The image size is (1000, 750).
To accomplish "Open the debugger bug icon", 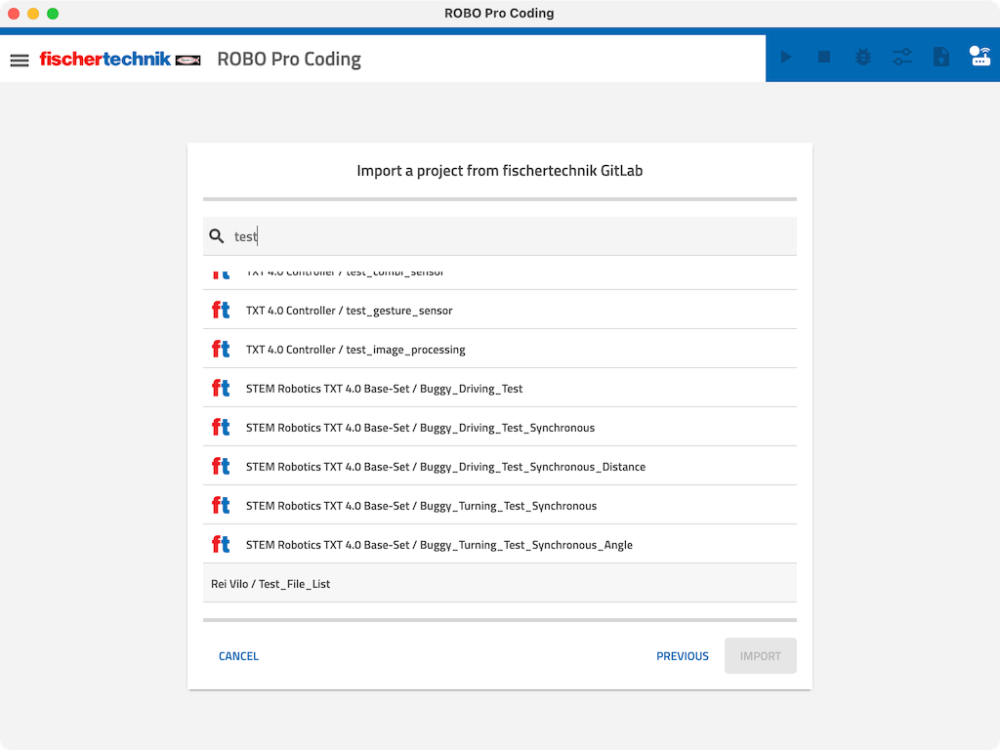I will coord(863,58).
